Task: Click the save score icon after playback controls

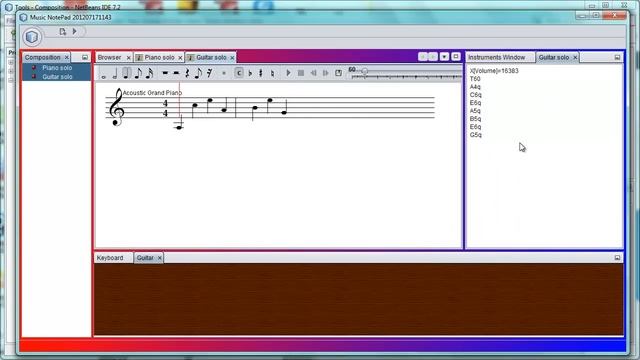Action: (338, 73)
